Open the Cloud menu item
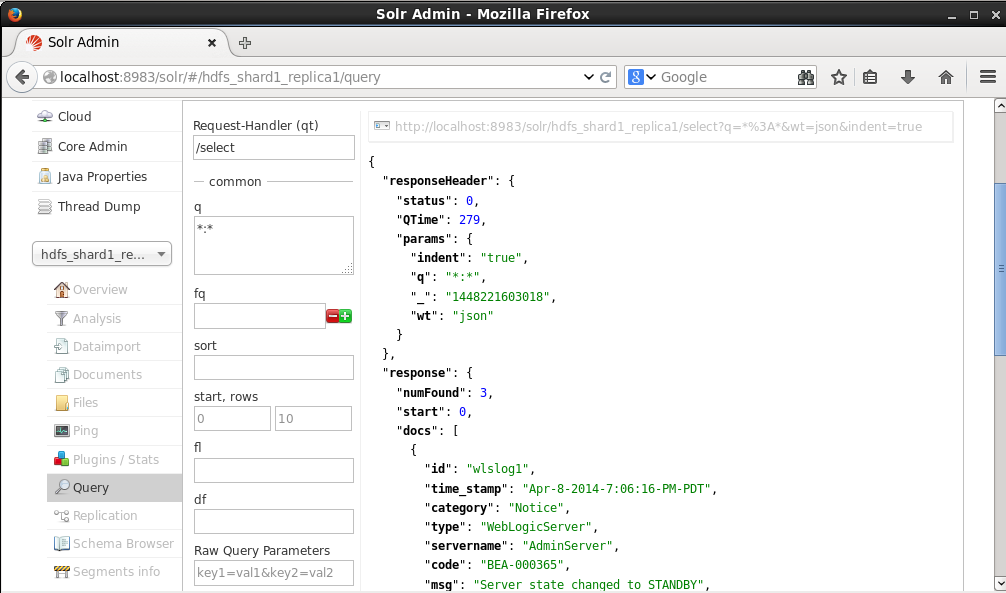 point(107,116)
